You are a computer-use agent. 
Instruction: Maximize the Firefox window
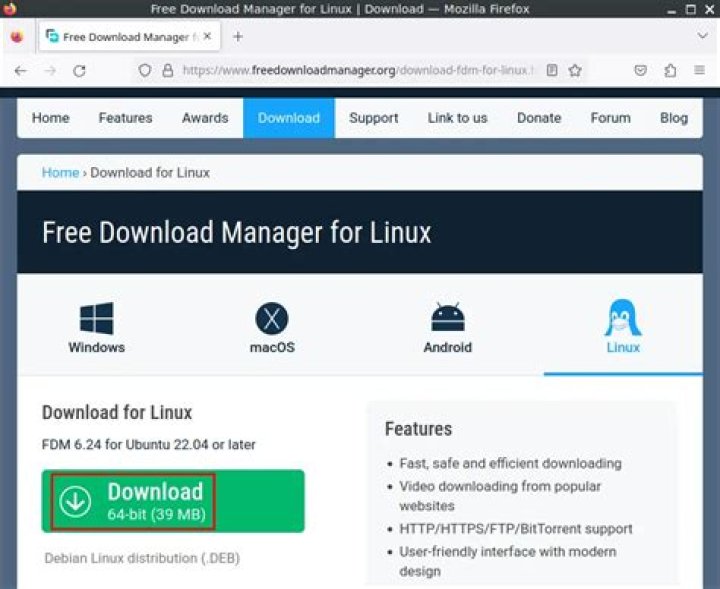[x=691, y=9]
